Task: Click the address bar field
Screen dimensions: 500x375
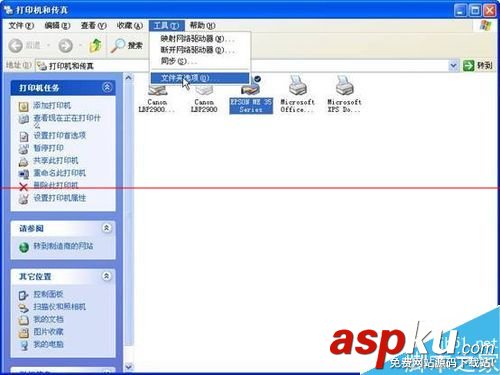Action: coord(242,66)
